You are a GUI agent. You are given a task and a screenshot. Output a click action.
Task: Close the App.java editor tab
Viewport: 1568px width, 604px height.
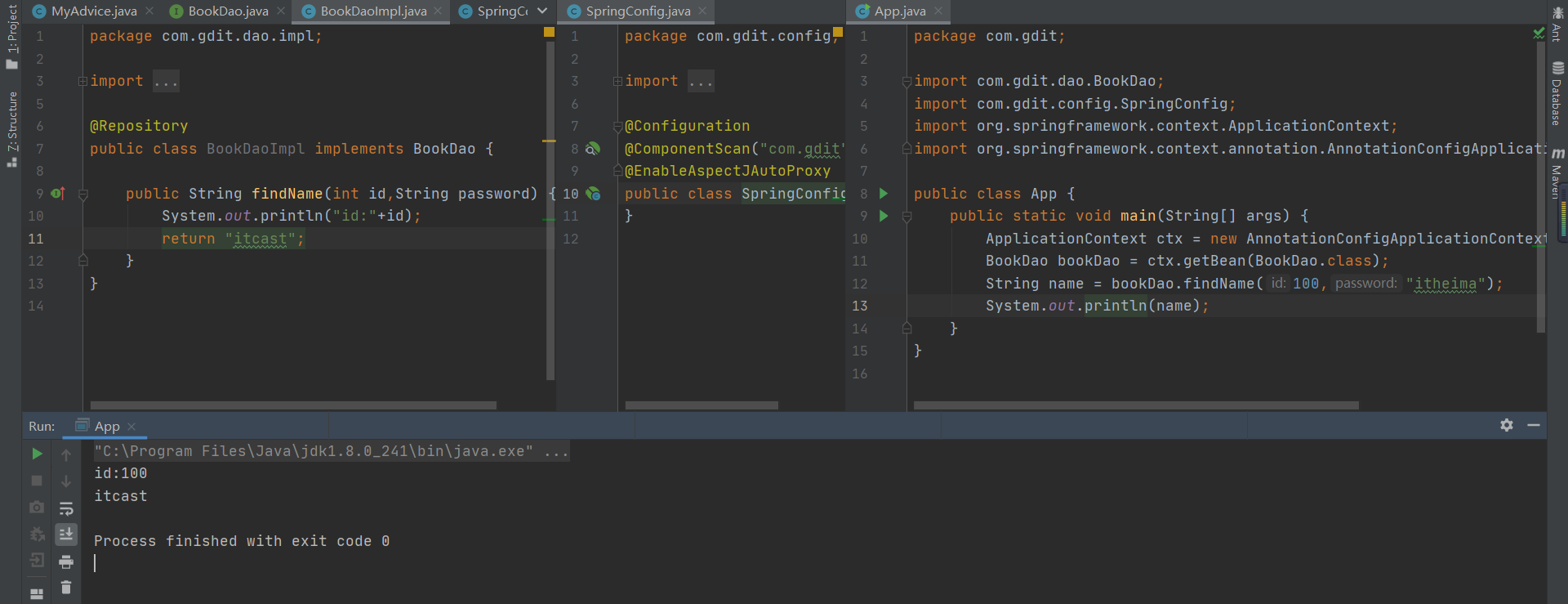click(x=938, y=11)
